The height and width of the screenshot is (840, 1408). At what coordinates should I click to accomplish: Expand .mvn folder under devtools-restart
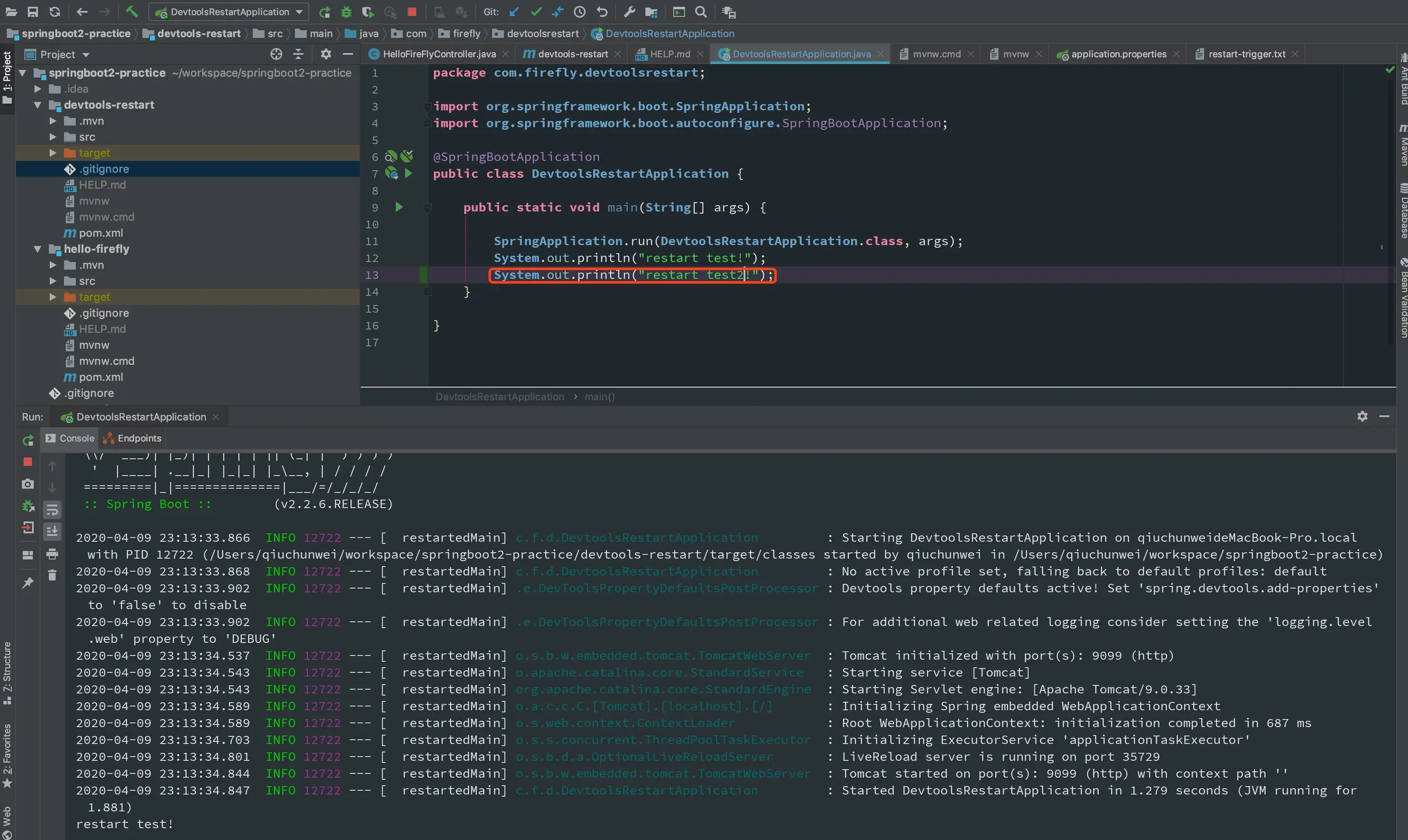53,121
